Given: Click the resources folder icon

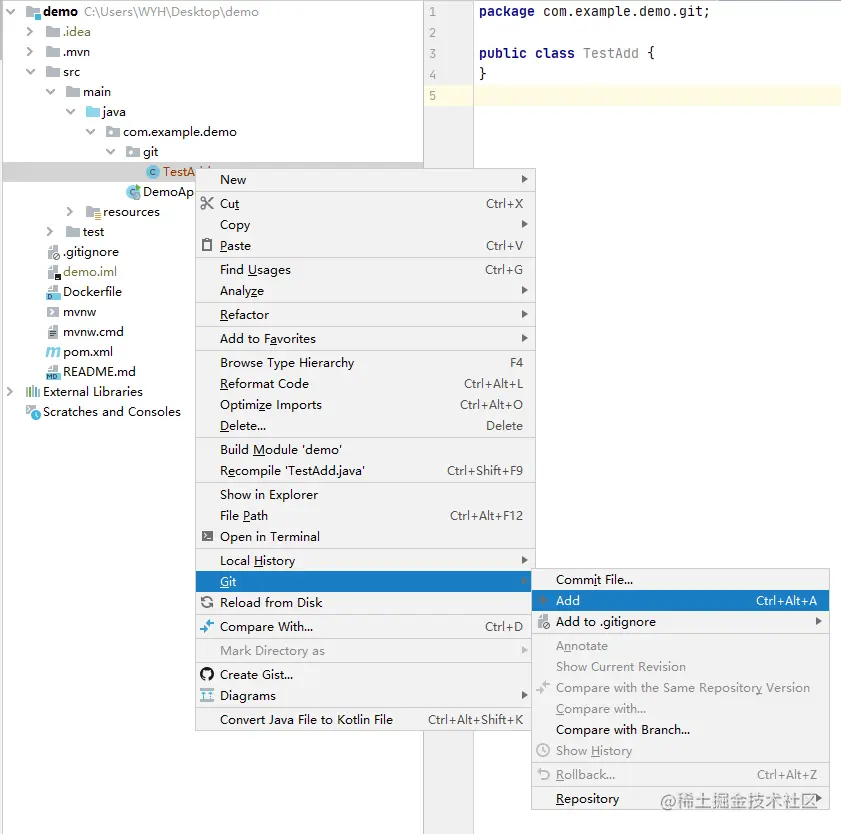Looking at the screenshot, I should [x=93, y=212].
